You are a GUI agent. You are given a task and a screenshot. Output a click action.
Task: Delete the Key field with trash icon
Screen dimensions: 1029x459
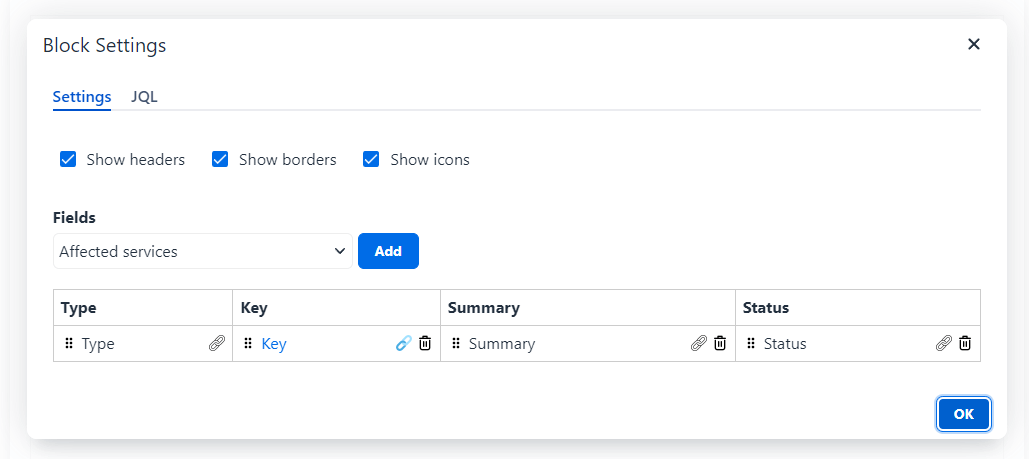tap(425, 343)
